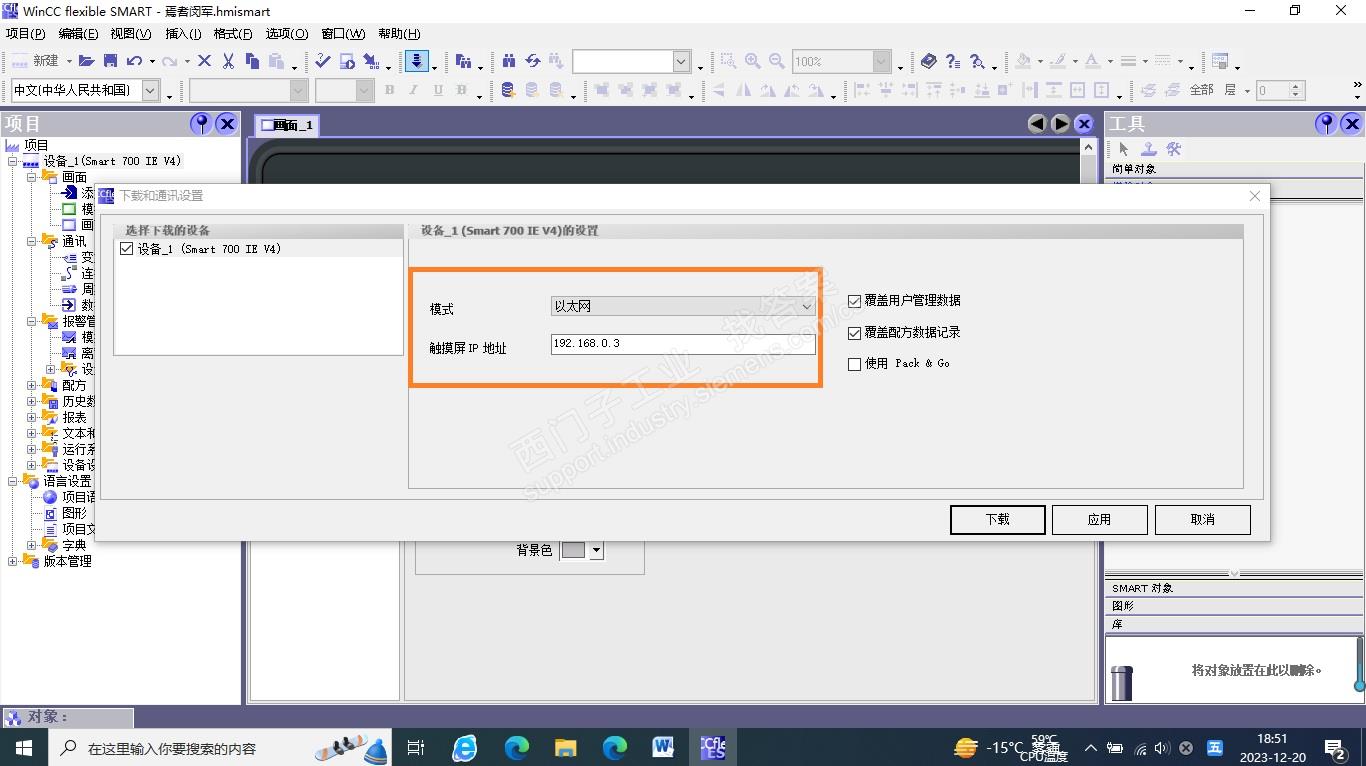The image size is (1366, 766).
Task: Open the SMART 对象 section in 工具 panel
Action: [x=1234, y=588]
